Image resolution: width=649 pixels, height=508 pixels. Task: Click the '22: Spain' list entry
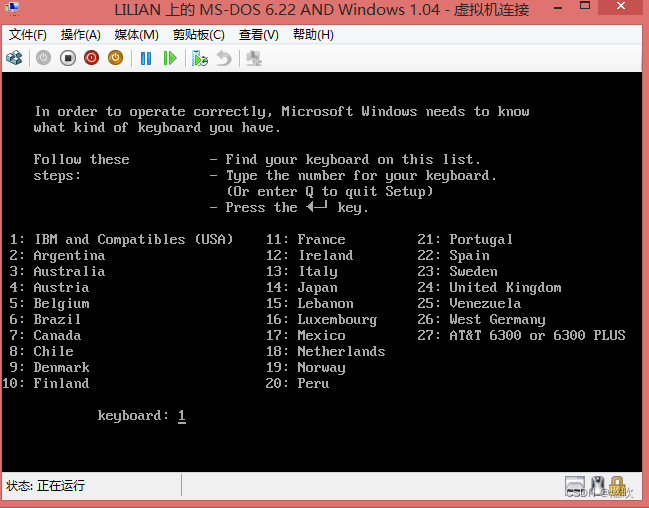pos(454,255)
